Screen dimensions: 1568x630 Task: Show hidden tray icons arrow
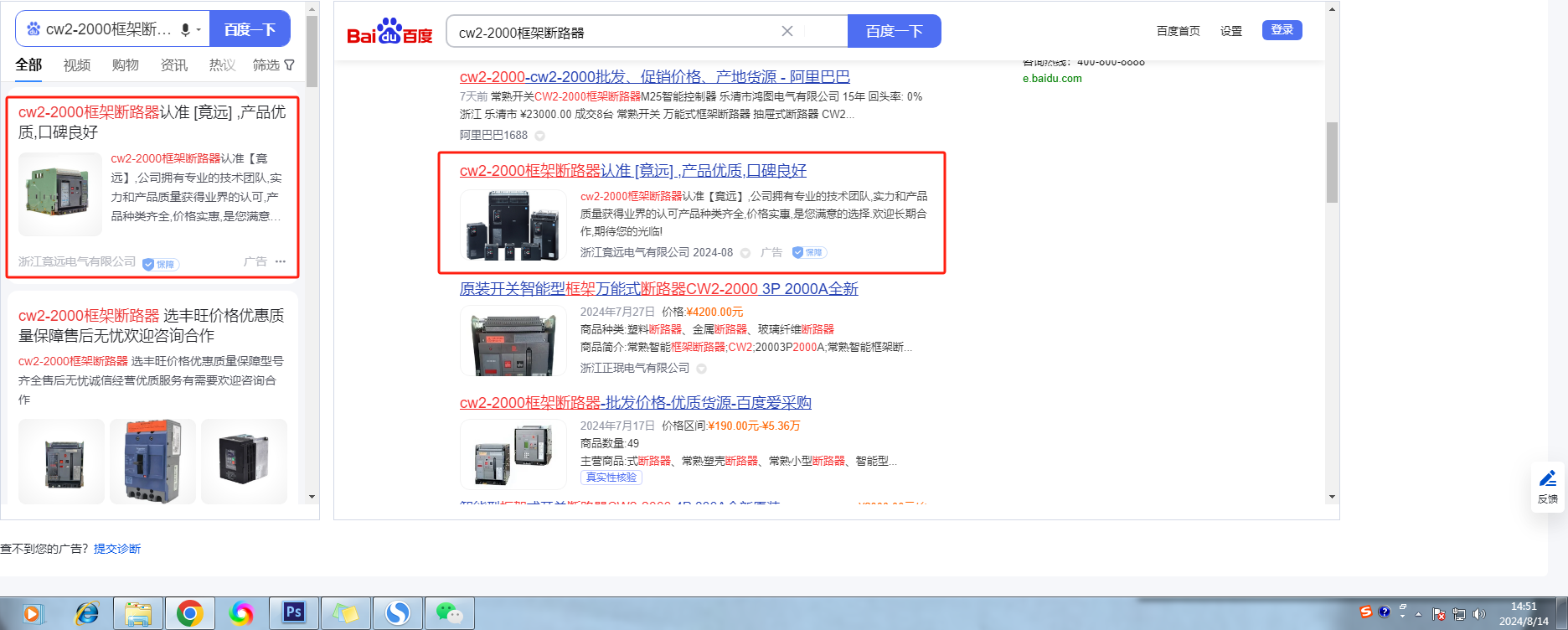point(1419,614)
